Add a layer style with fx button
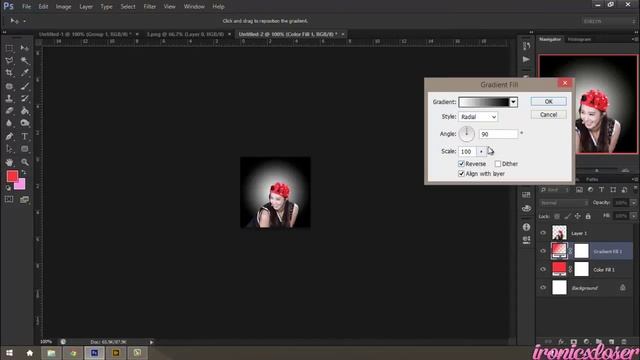Image resolution: width=640 pixels, height=360 pixels. click(561, 342)
